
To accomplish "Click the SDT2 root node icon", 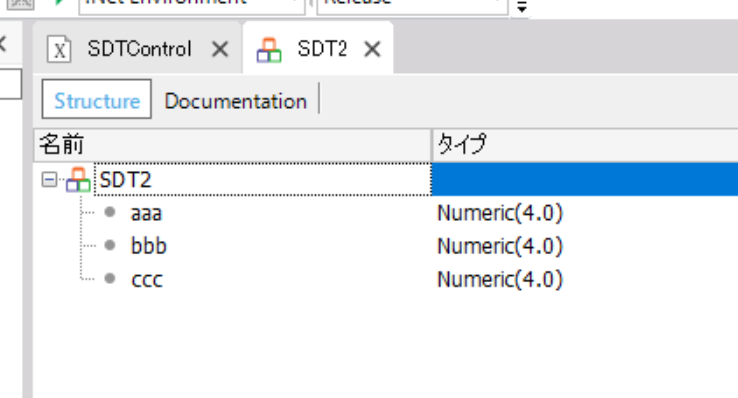I will point(78,180).
